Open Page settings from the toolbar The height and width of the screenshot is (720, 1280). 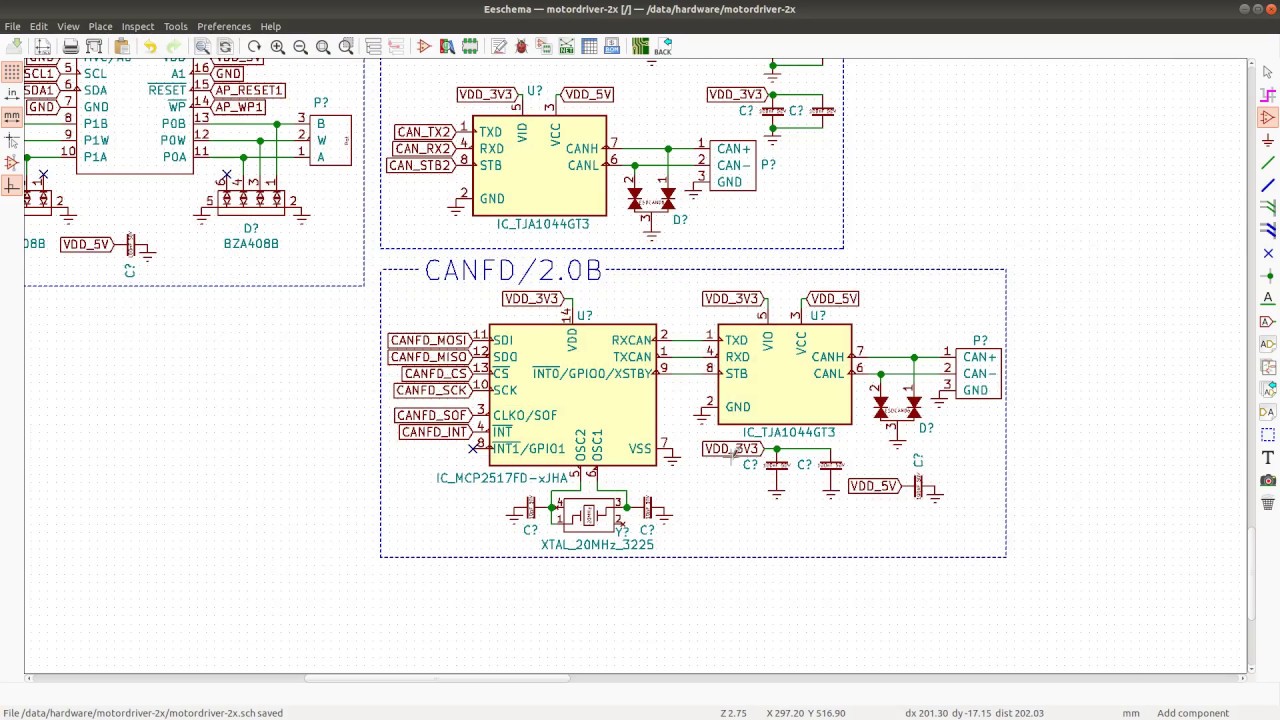point(42,46)
